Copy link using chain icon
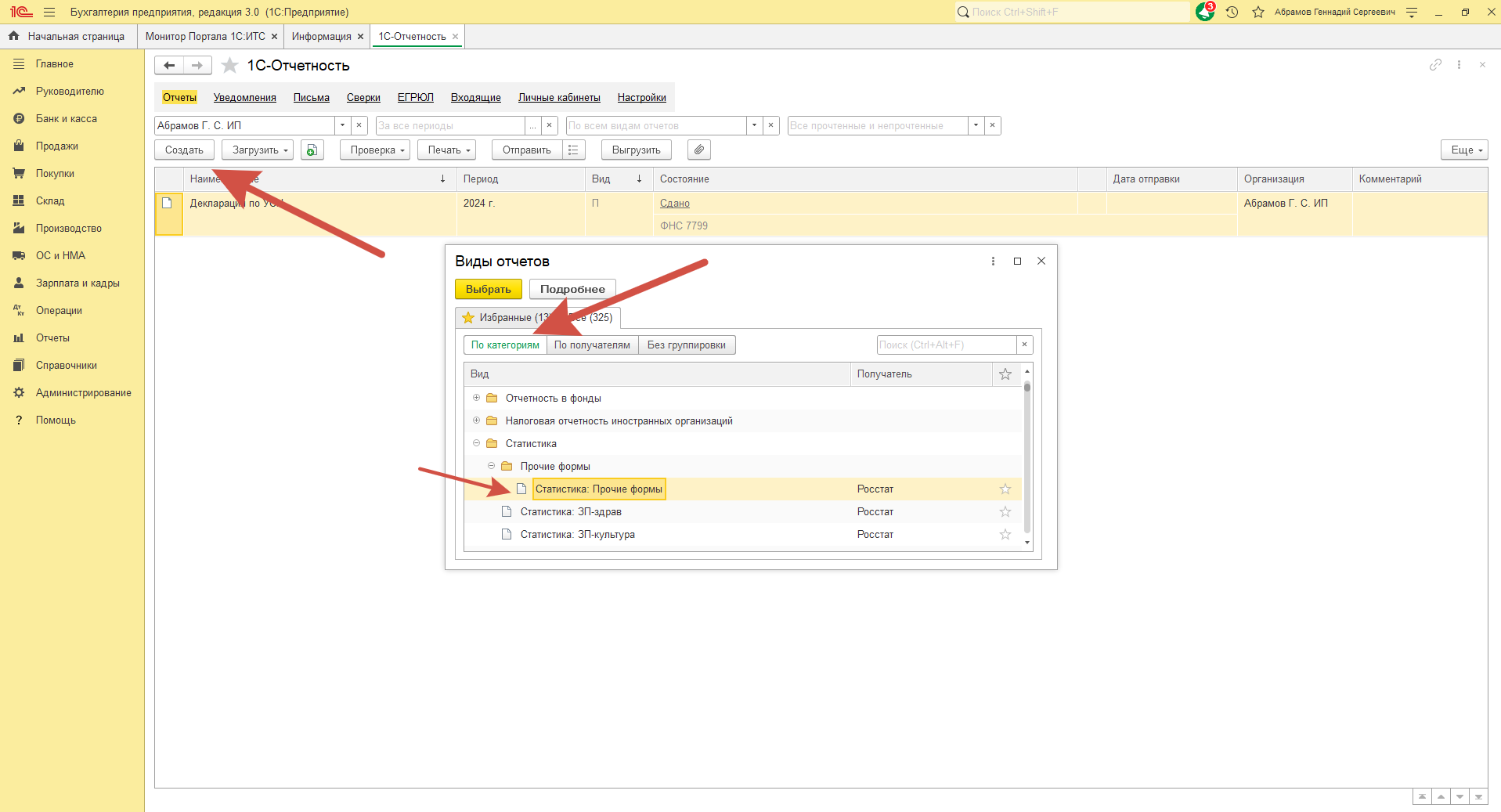1501x812 pixels. pyautogui.click(x=1434, y=65)
